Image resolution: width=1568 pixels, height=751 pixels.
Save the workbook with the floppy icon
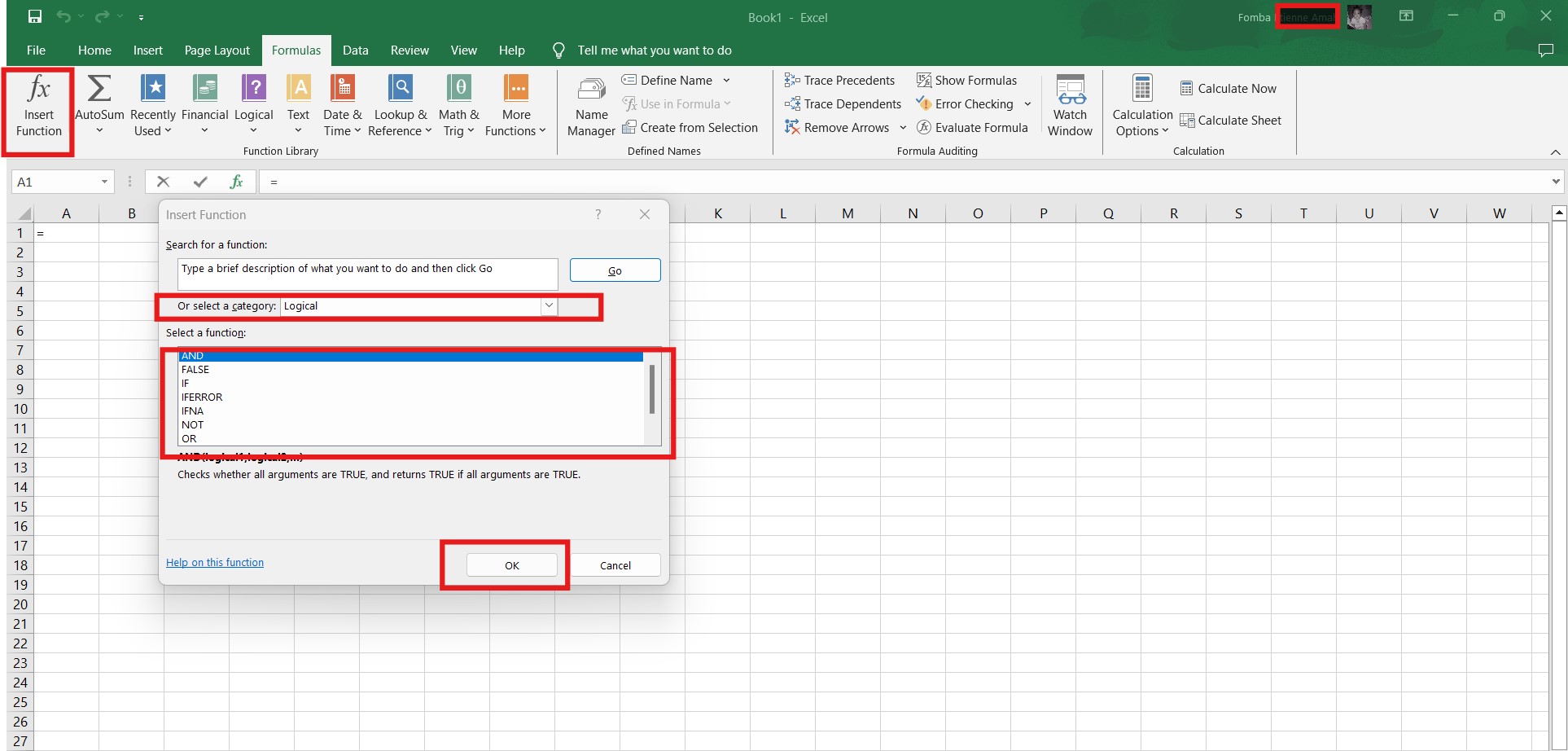click(x=35, y=16)
